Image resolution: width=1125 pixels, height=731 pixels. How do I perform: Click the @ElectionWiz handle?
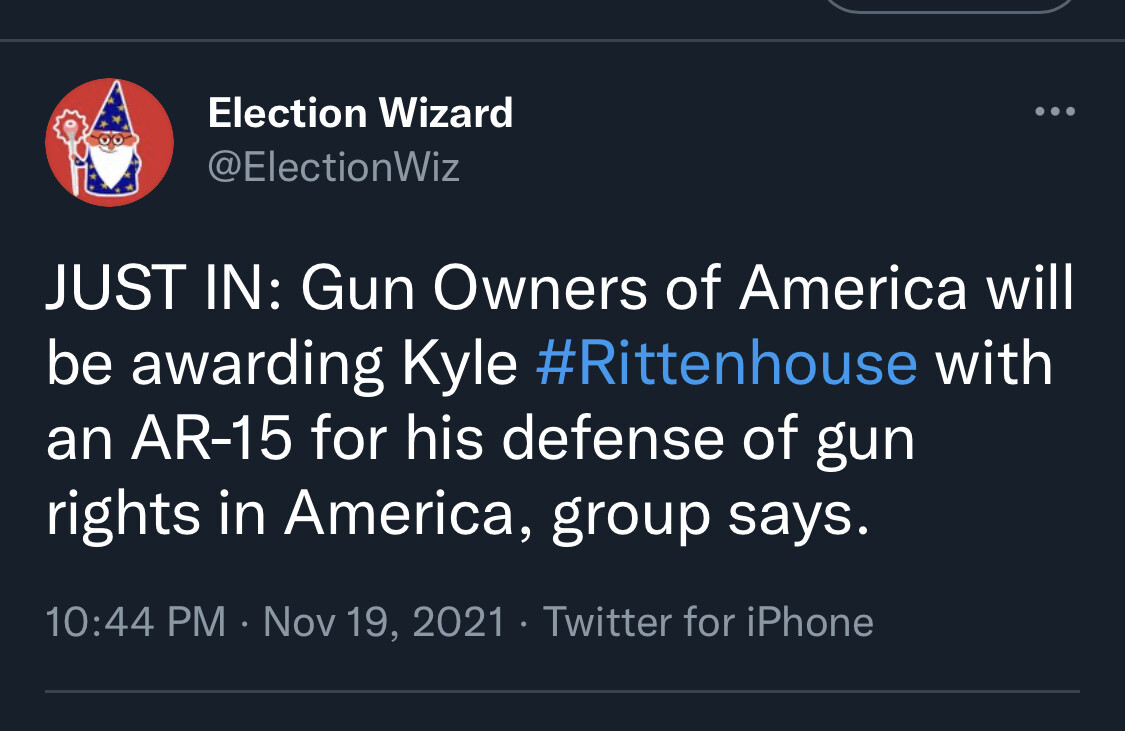(333, 166)
